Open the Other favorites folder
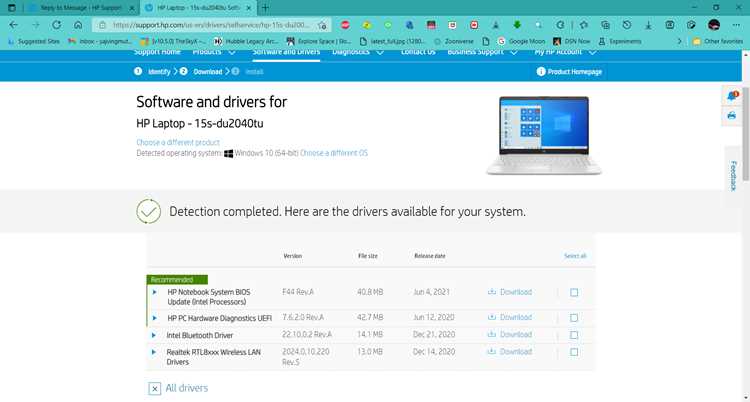This screenshot has width=750, height=402. [717, 42]
